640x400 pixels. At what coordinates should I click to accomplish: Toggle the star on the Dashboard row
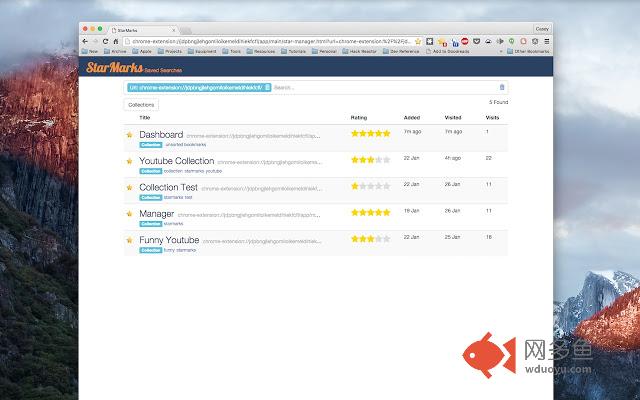pos(129,135)
